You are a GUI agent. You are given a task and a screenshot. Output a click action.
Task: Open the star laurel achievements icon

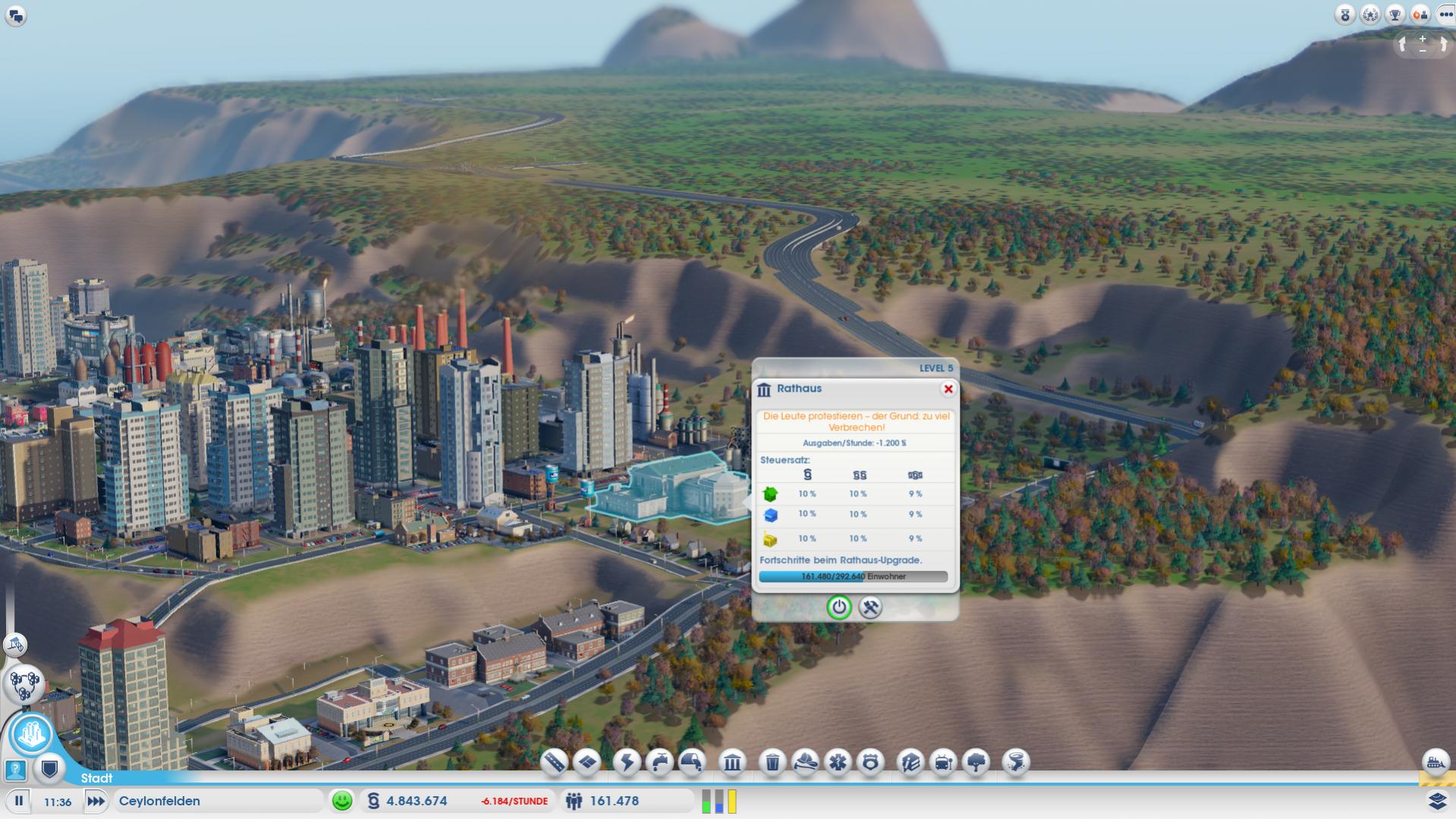(1370, 14)
